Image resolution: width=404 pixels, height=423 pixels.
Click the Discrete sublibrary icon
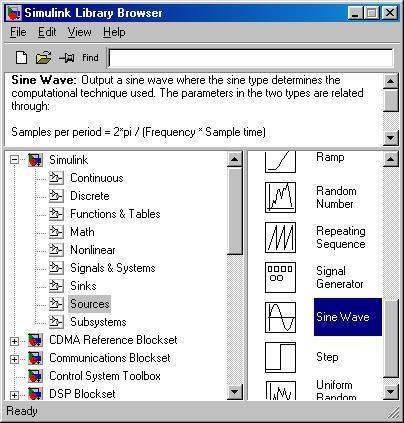pos(56,196)
